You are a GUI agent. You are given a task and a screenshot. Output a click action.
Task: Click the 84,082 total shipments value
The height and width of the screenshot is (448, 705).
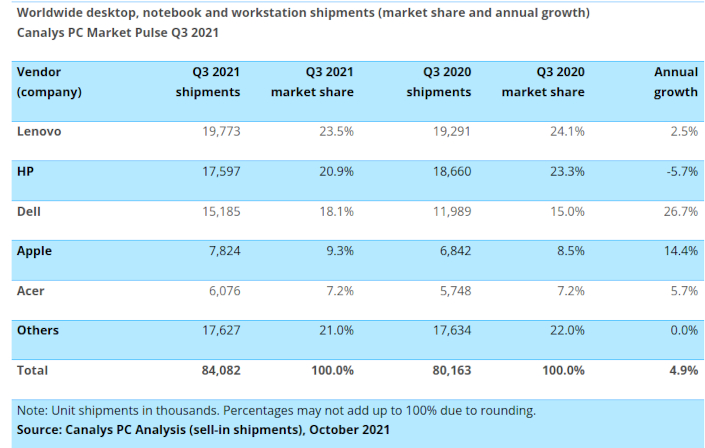pyautogui.click(x=218, y=370)
